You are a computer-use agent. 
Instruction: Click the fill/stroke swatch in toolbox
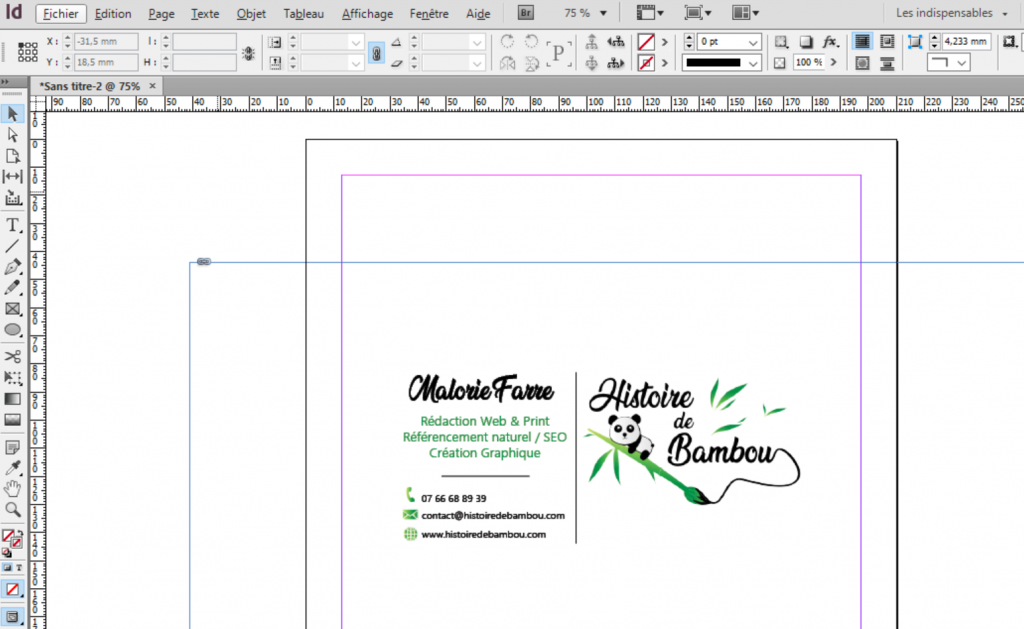click(12, 539)
